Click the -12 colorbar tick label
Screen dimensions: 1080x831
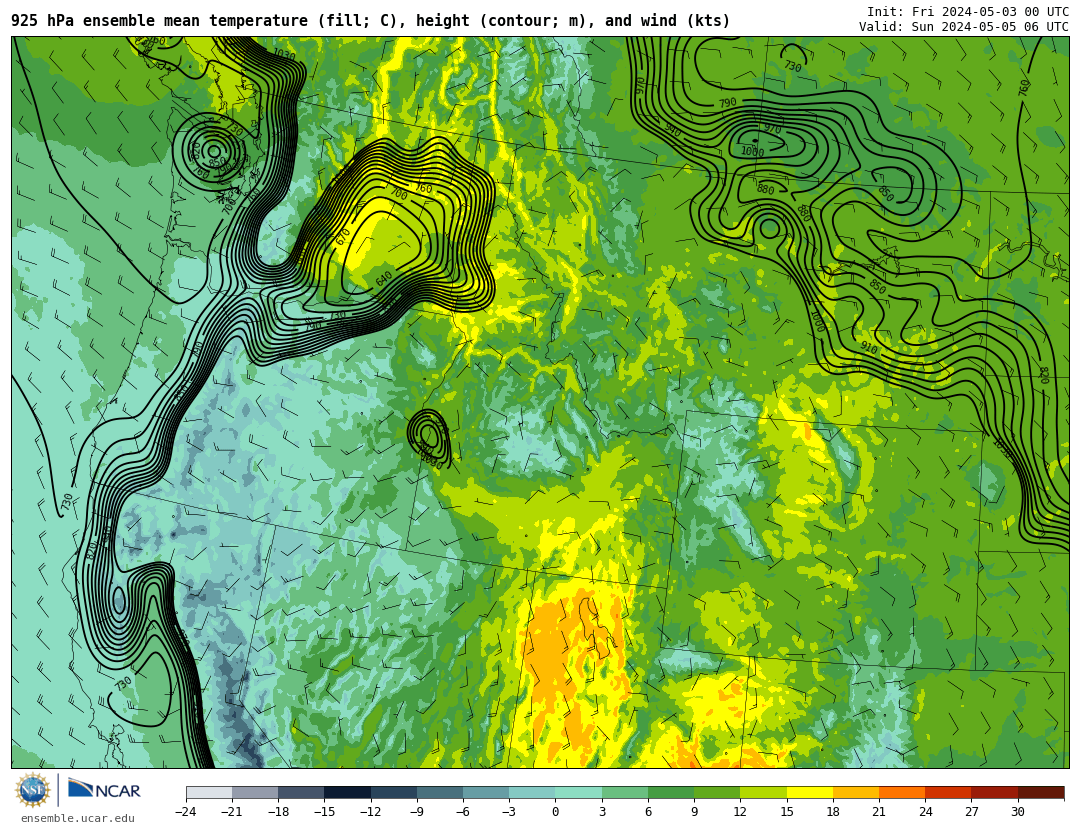(x=371, y=812)
